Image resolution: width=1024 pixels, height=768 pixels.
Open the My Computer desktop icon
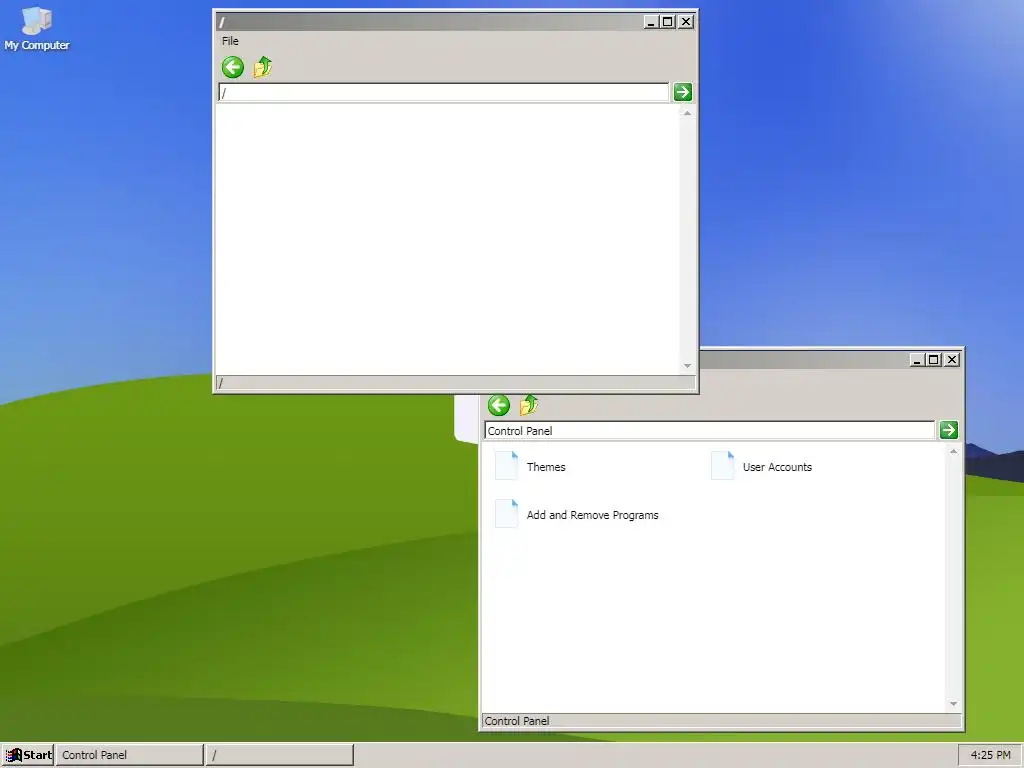point(37,29)
